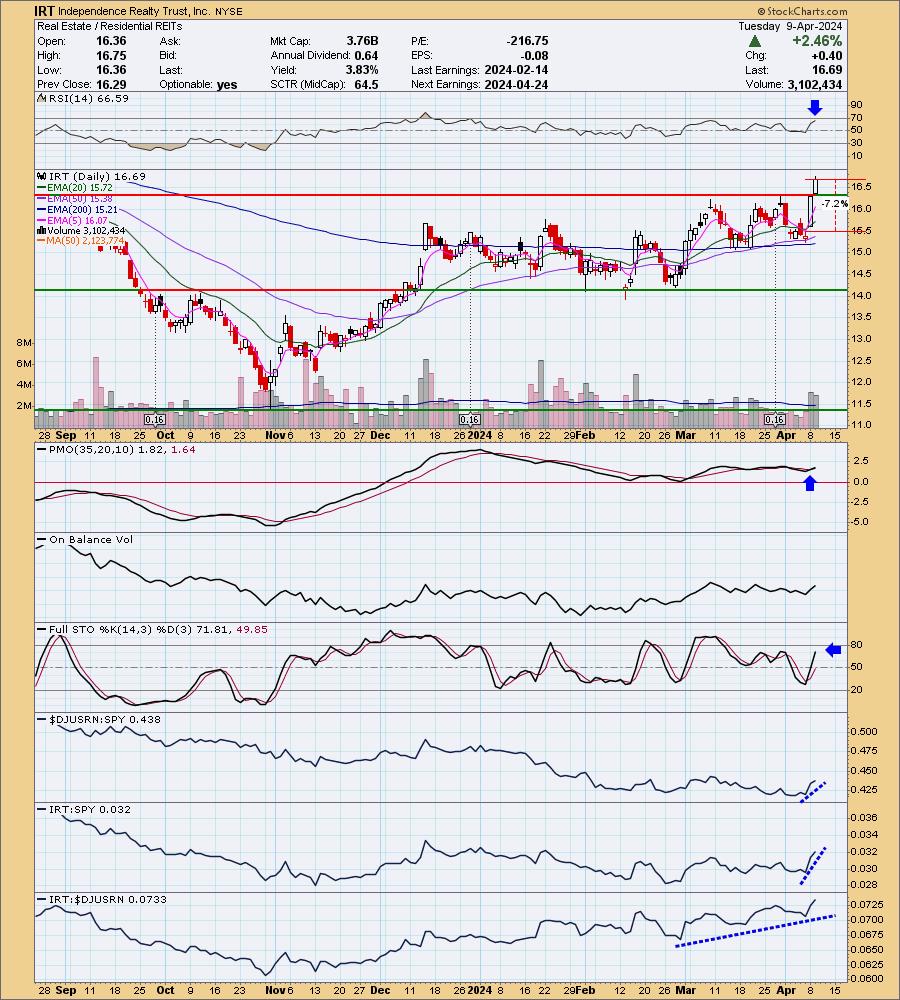
Task: Click the MA(50) 2,123,774 volume legend entry
Action: tap(81, 240)
